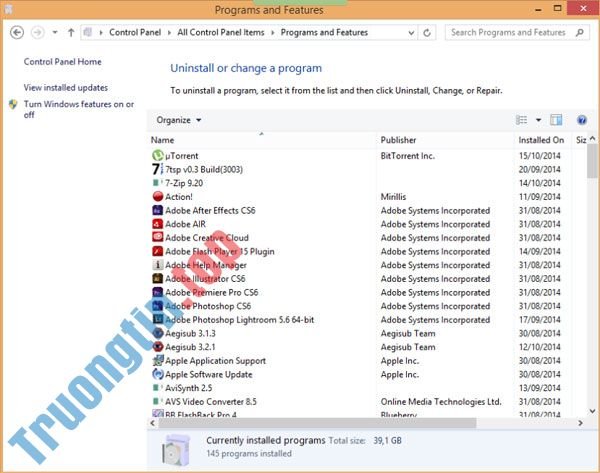Click the vertical scrollbar down arrow

tap(592, 411)
